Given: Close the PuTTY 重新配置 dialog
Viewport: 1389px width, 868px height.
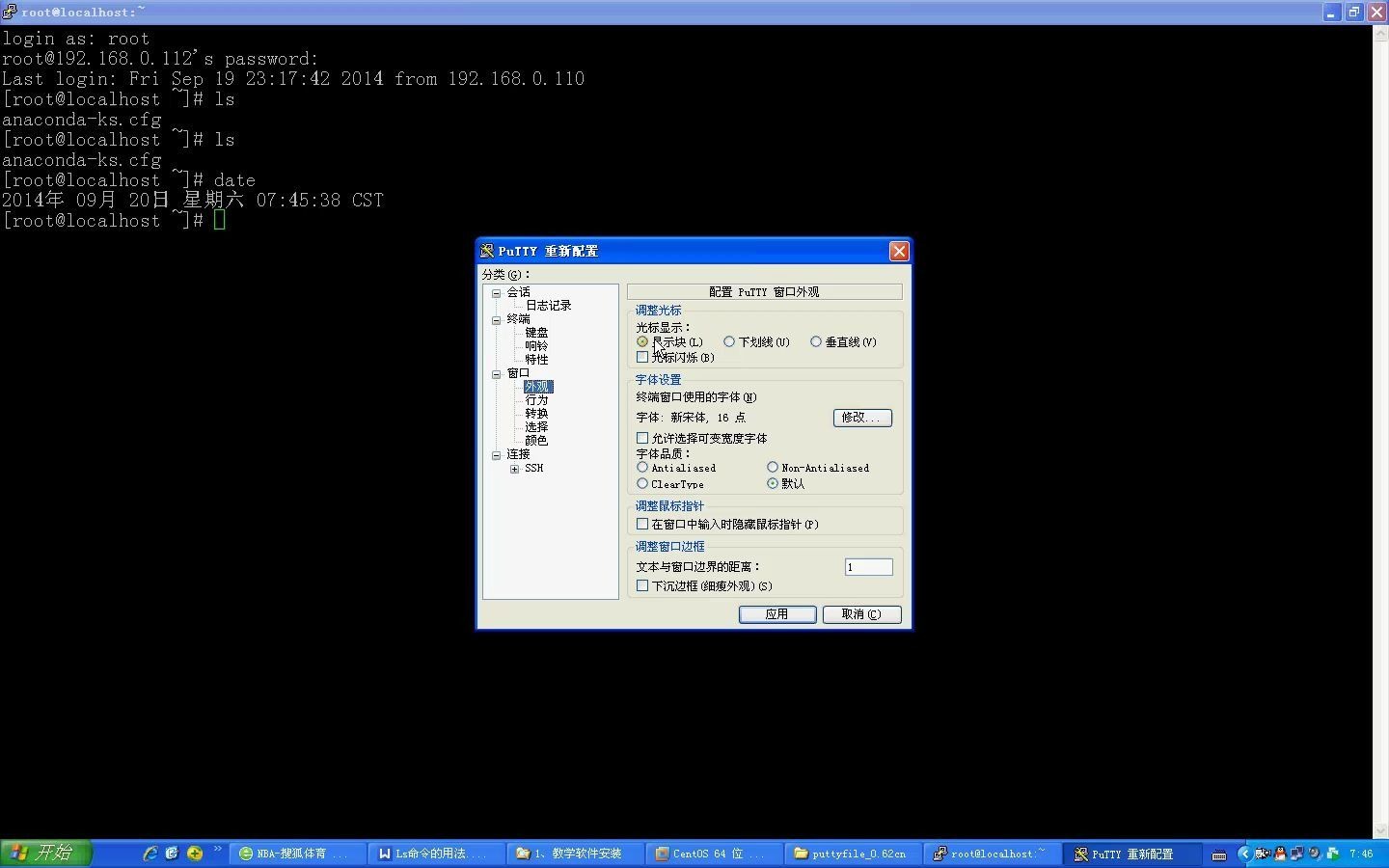Looking at the screenshot, I should tap(899, 251).
